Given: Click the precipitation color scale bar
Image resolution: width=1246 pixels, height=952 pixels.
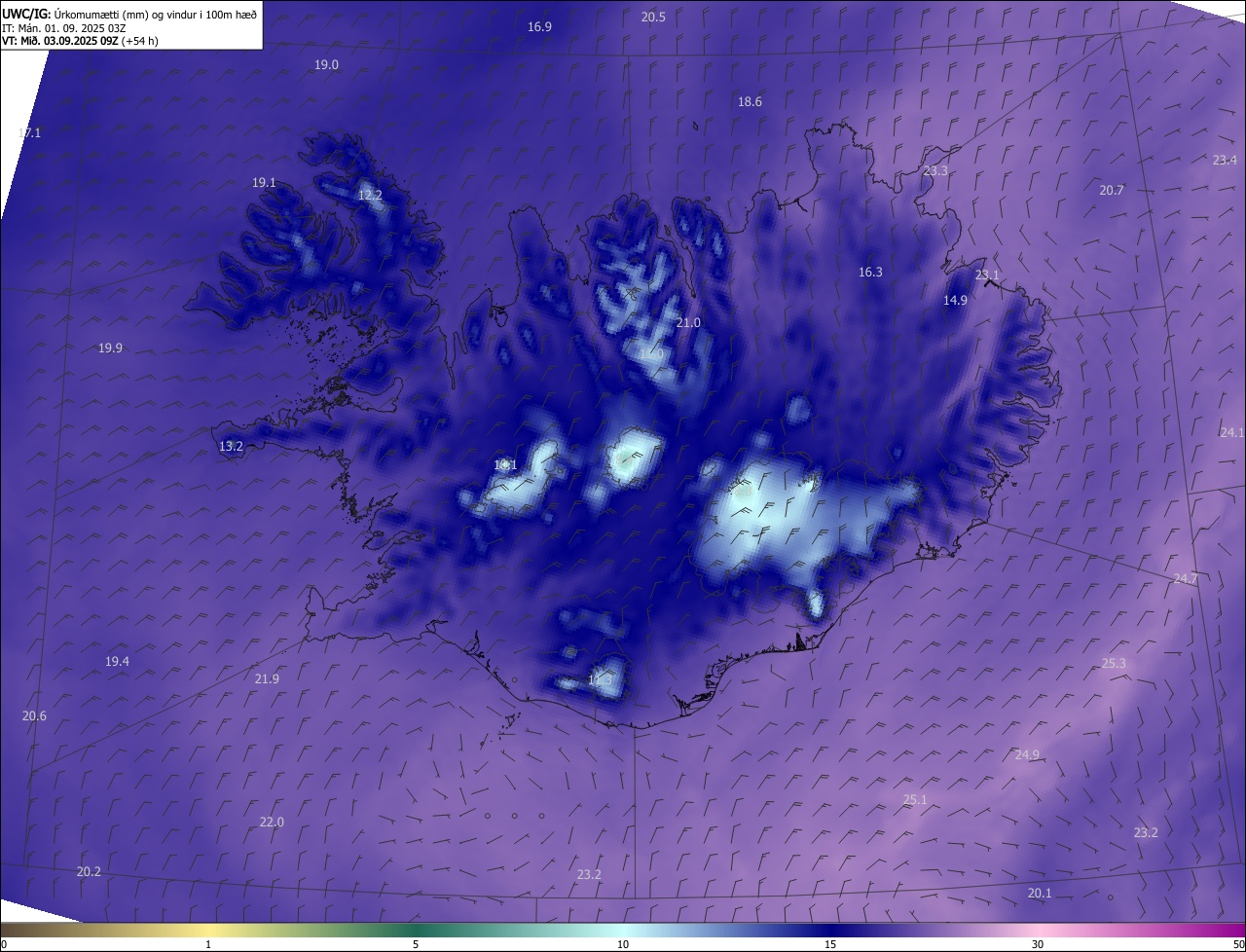Looking at the screenshot, I should tap(623, 931).
